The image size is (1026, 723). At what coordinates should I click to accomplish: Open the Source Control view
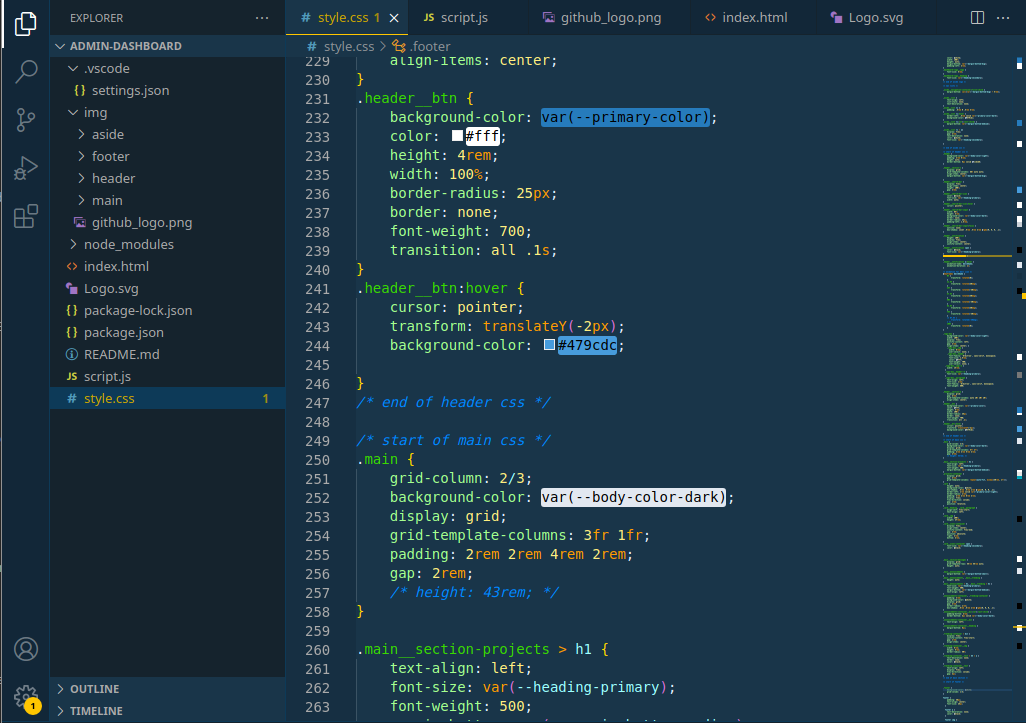tap(26, 120)
